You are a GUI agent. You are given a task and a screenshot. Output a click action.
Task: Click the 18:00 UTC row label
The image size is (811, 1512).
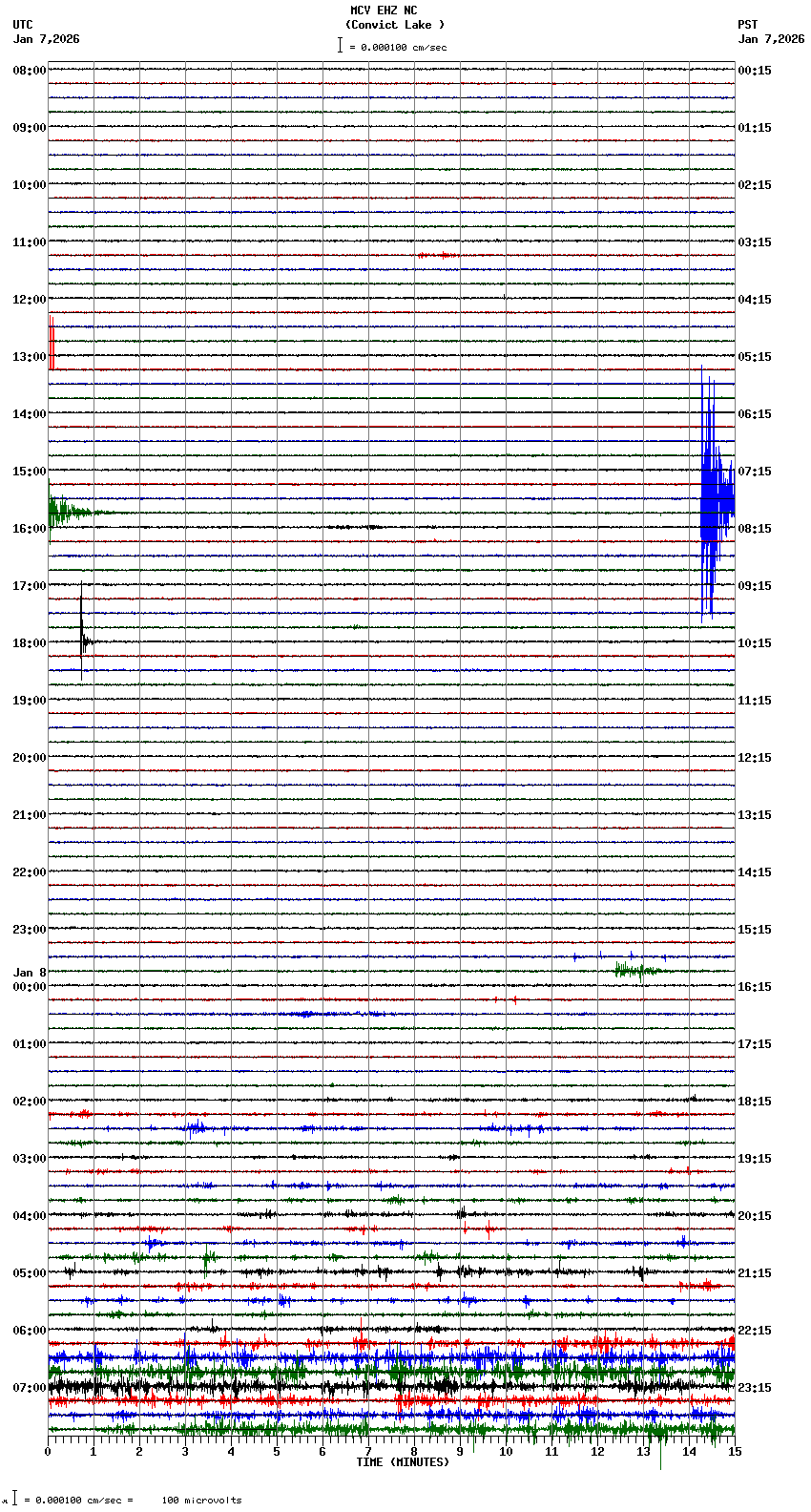[30, 643]
